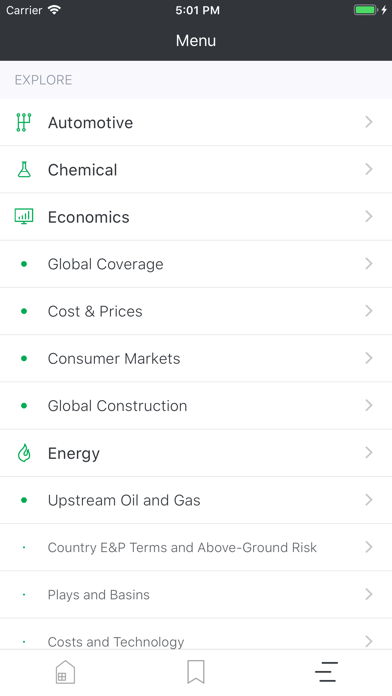Open chevron next to Global Coverage
The height and width of the screenshot is (696, 392).
(368, 264)
